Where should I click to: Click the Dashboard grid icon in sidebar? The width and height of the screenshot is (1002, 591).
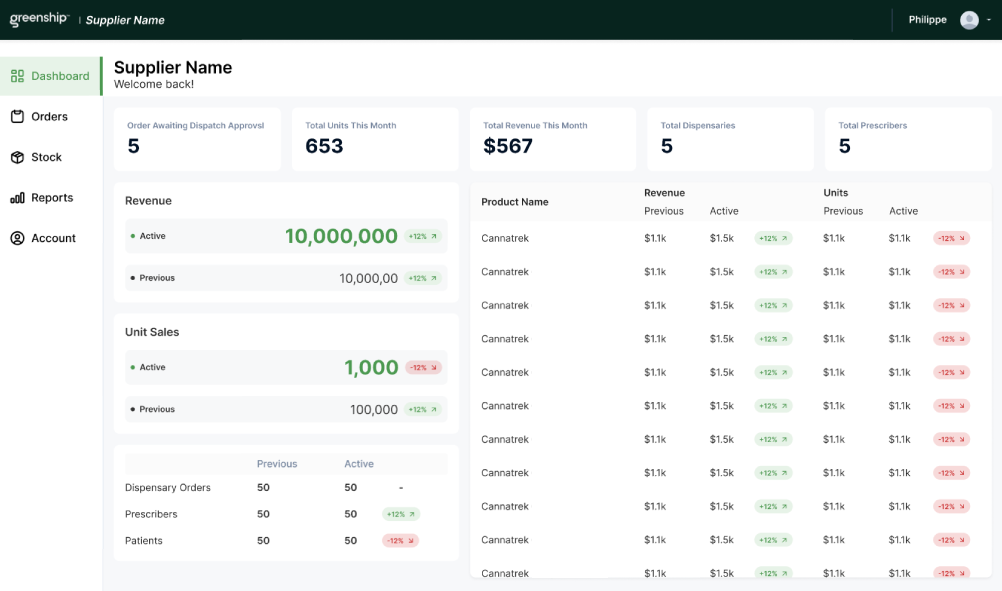point(17,76)
